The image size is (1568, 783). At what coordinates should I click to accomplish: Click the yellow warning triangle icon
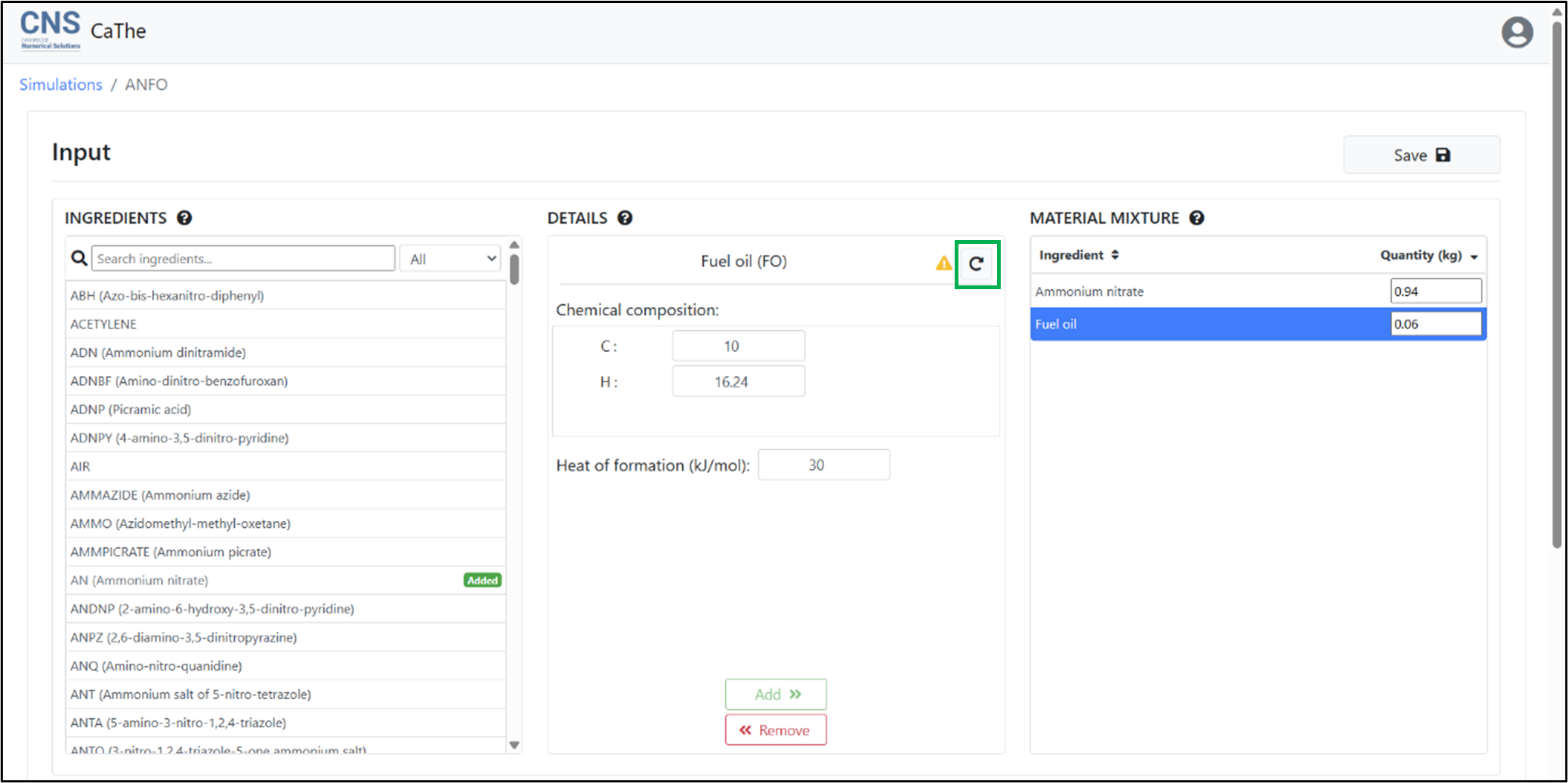[x=943, y=264]
